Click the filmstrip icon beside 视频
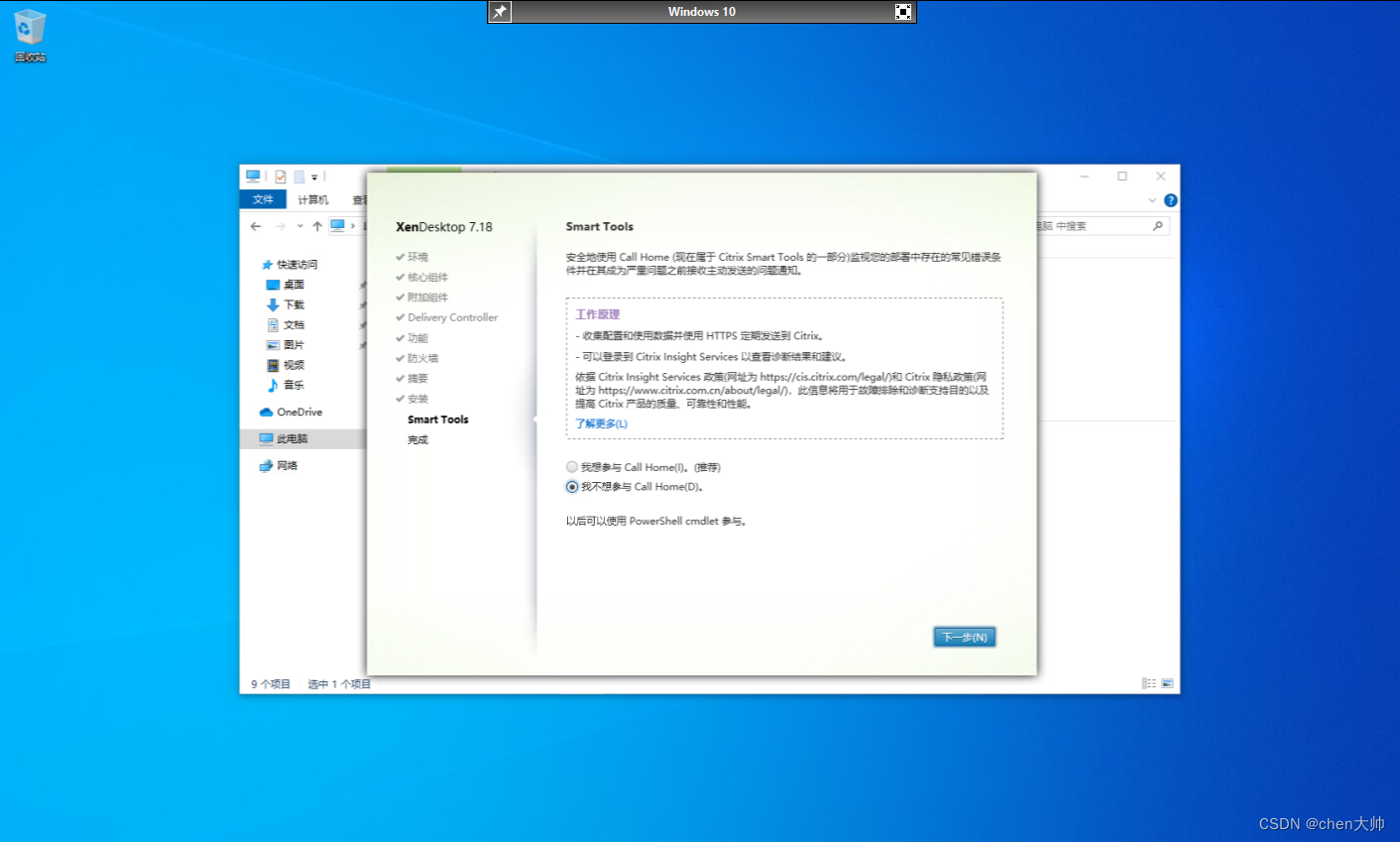Screen dimensions: 1400x842 pos(273,365)
